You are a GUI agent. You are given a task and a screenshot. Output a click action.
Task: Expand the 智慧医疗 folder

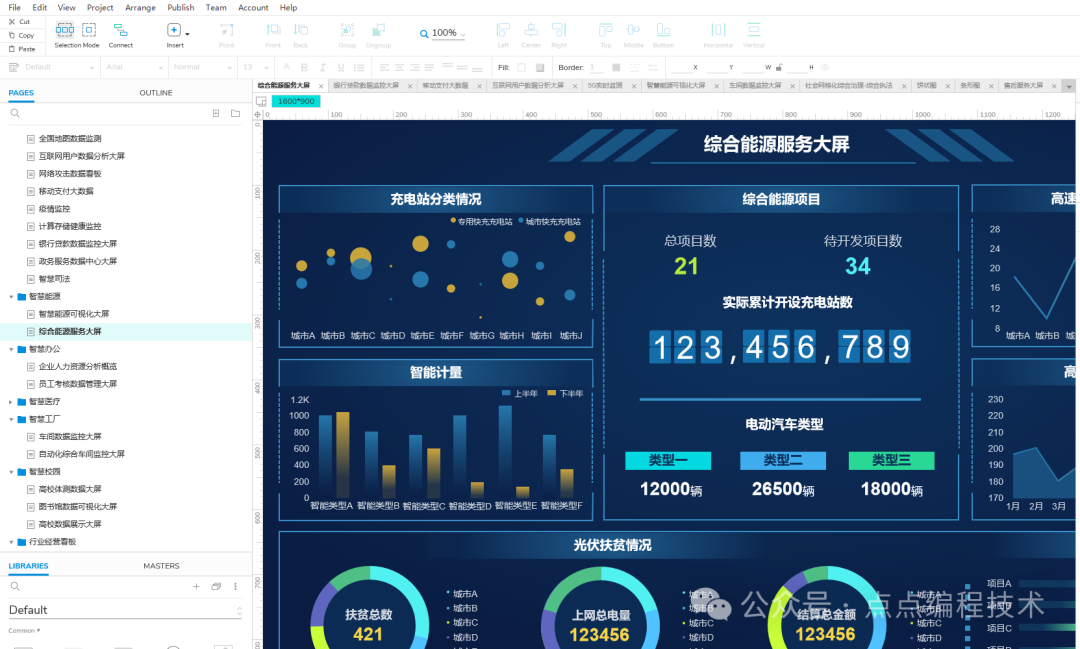click(11, 402)
